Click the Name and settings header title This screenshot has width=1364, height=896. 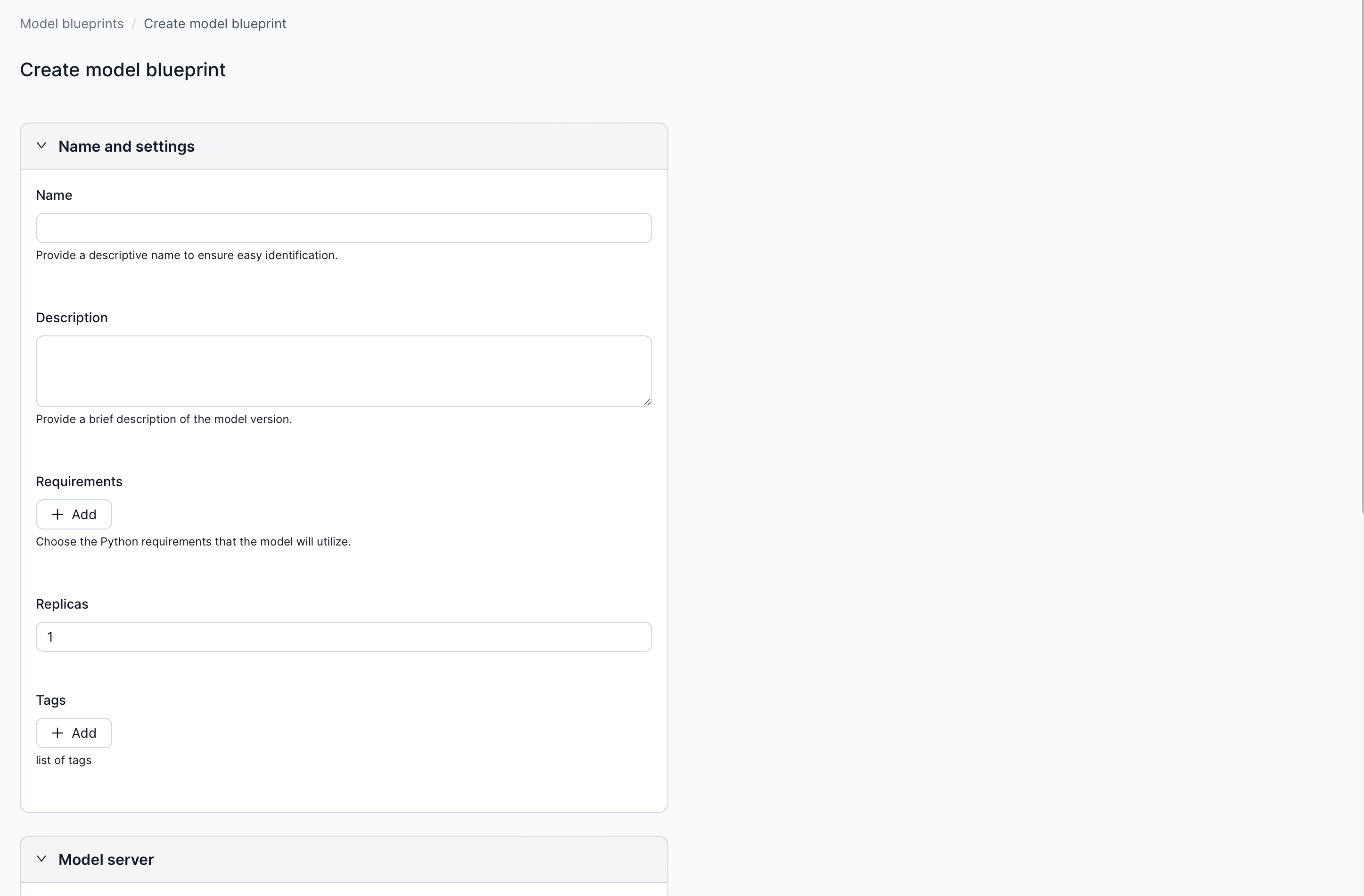coord(126,147)
